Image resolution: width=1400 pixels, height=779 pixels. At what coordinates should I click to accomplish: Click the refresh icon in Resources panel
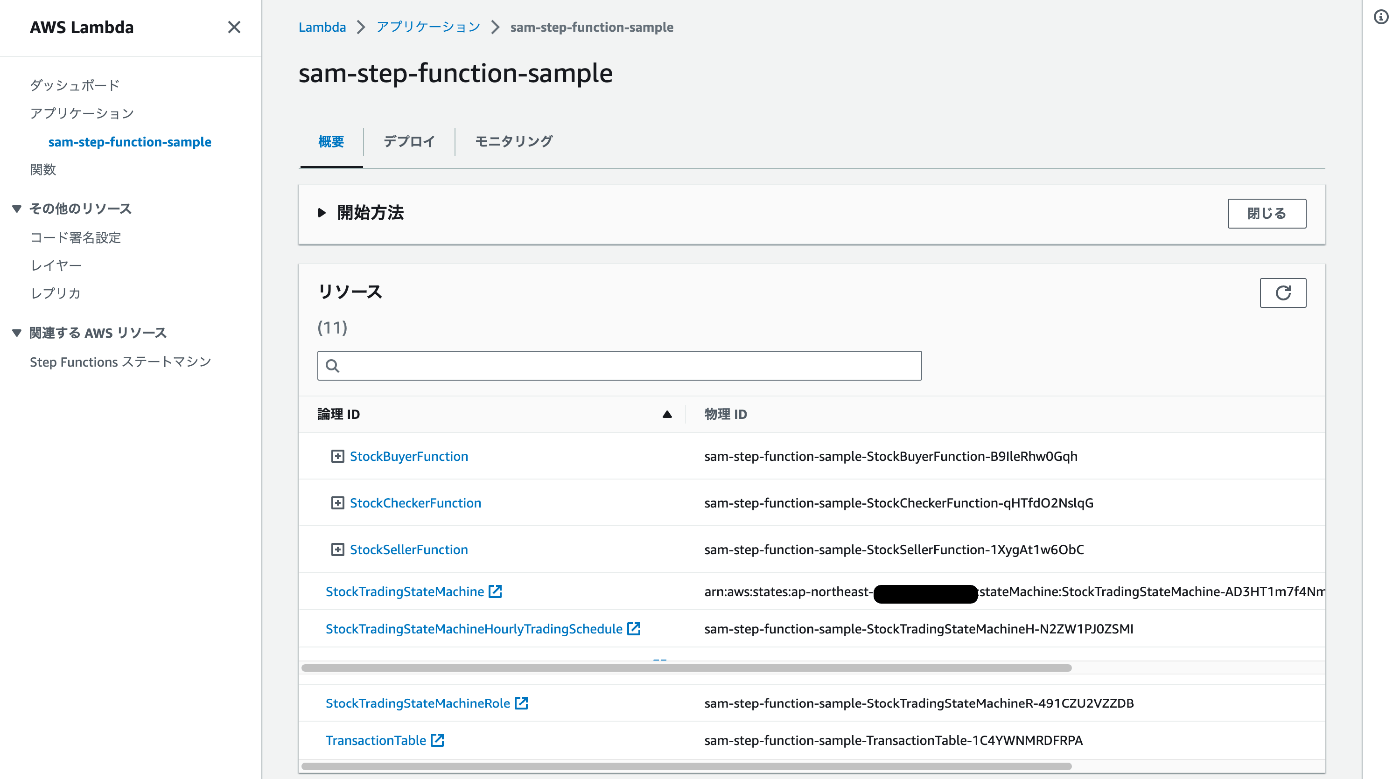(x=1283, y=293)
